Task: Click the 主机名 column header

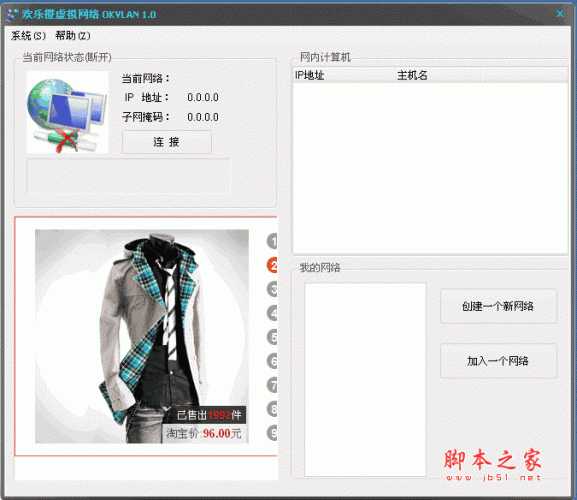Action: pyautogui.click(x=438, y=75)
